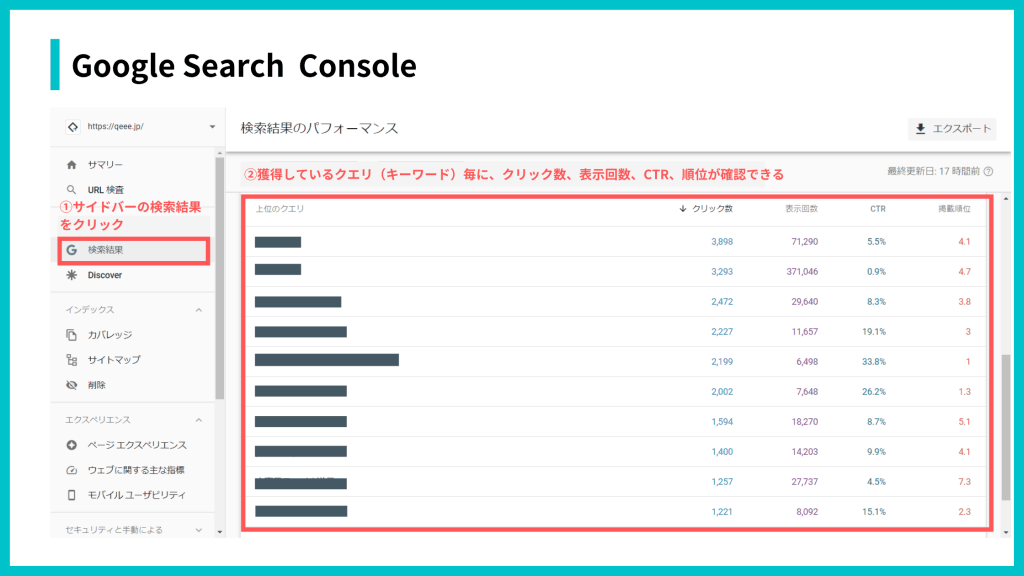Sort by 掲載順位 column header

coord(954,209)
